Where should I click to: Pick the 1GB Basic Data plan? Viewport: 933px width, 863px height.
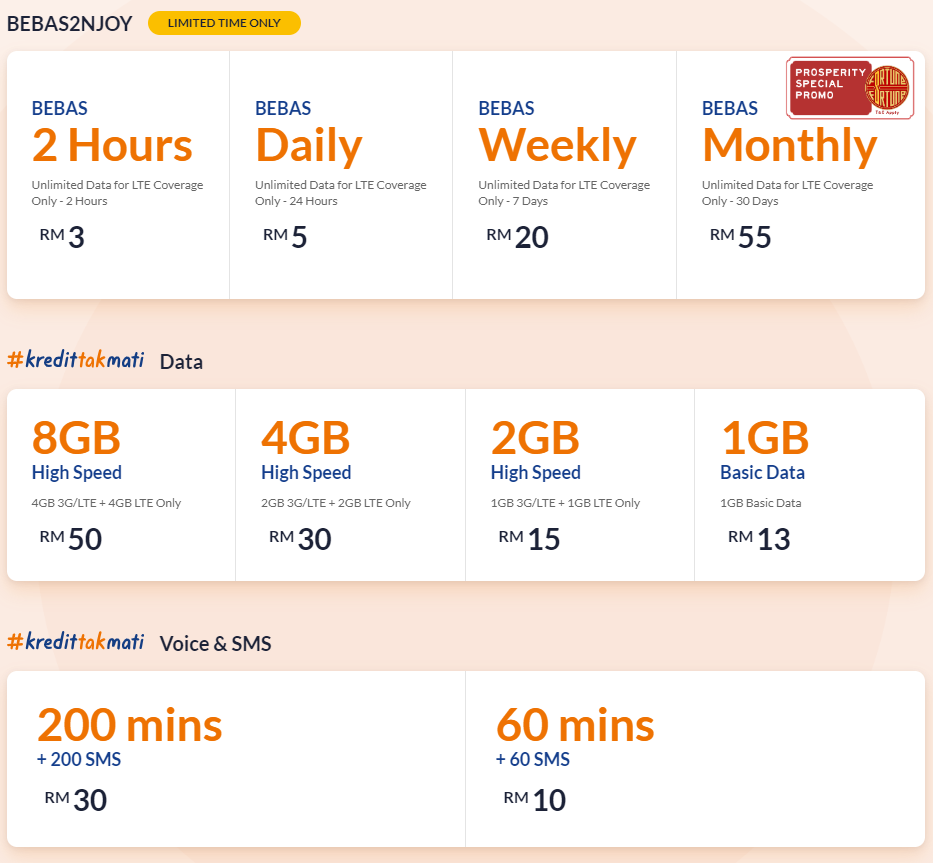point(809,485)
